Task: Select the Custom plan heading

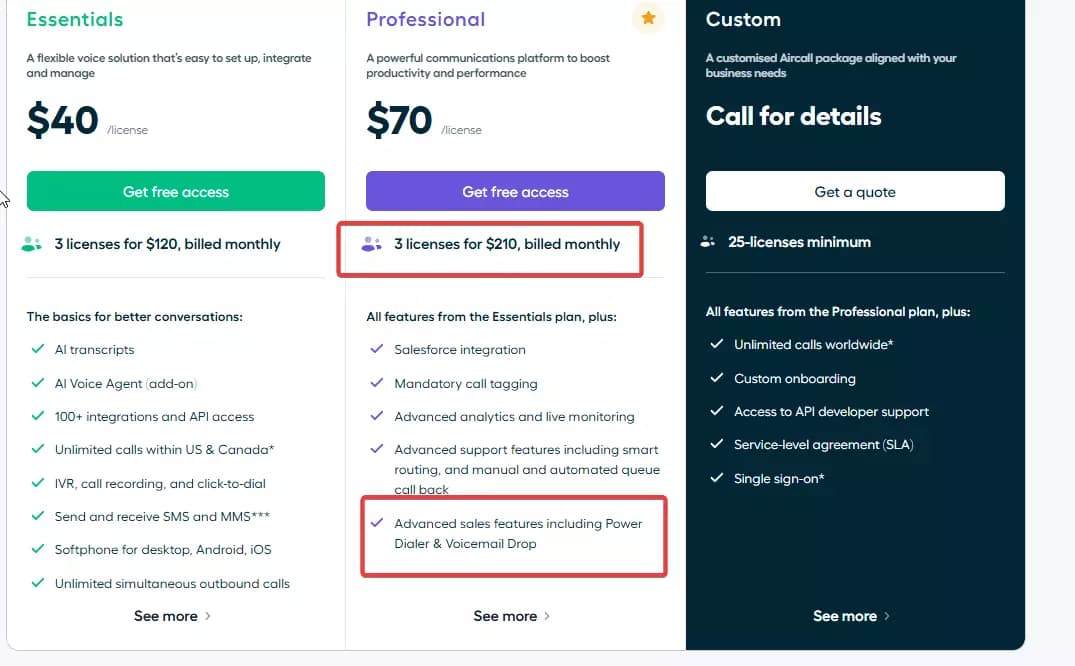Action: click(x=742, y=18)
